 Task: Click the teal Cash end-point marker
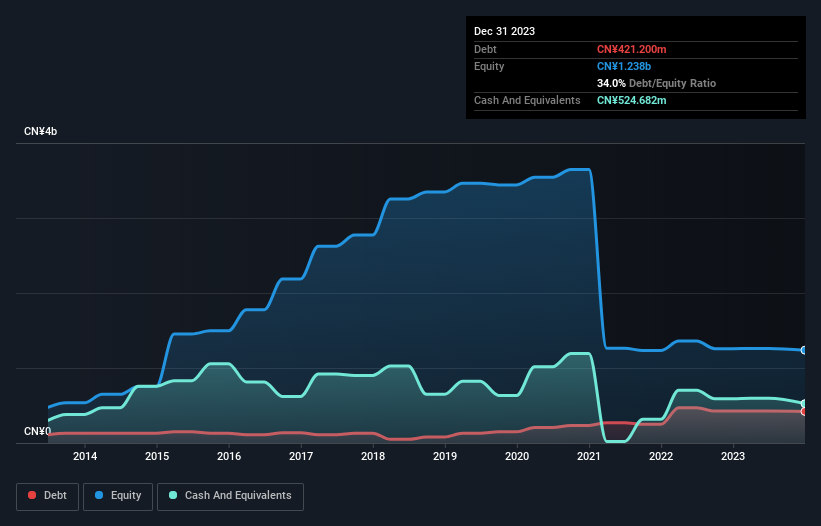coord(804,404)
